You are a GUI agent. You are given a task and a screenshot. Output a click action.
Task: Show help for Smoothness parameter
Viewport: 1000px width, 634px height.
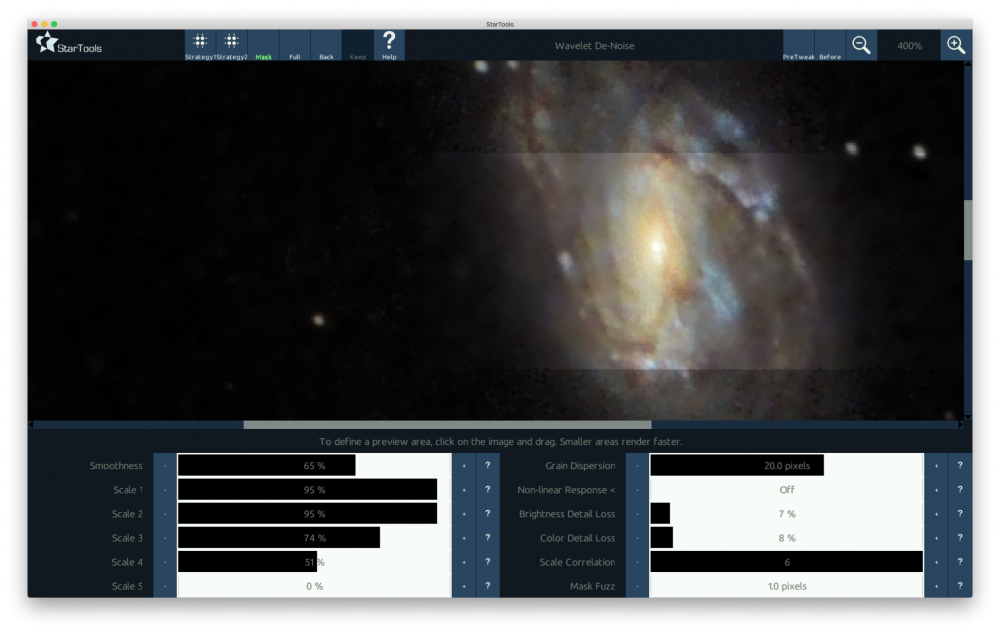488,466
